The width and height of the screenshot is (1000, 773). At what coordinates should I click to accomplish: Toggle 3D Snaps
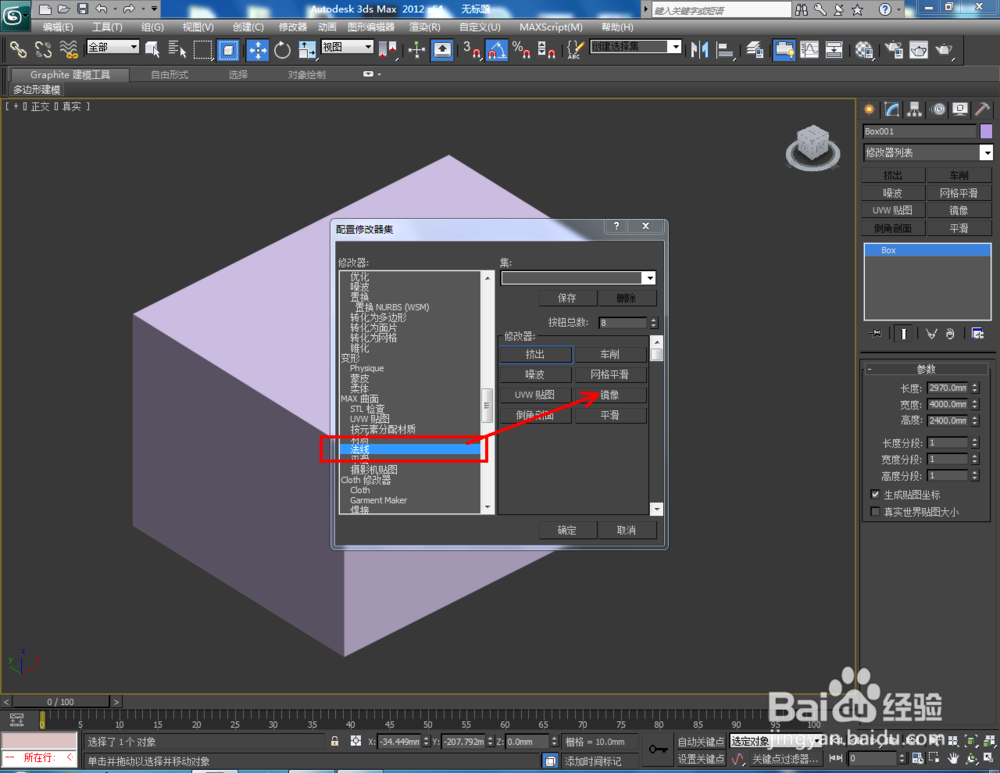[471, 50]
